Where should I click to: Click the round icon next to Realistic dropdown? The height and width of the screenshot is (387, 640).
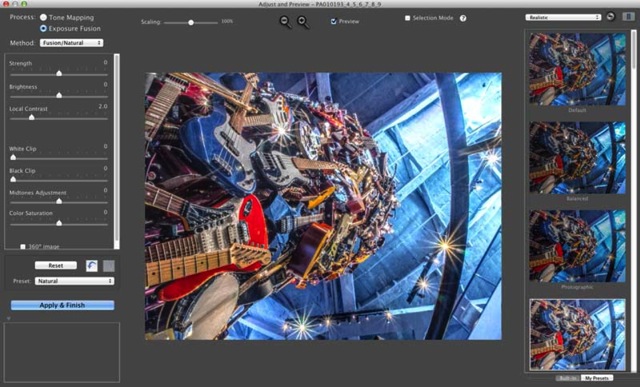pyautogui.click(x=611, y=17)
